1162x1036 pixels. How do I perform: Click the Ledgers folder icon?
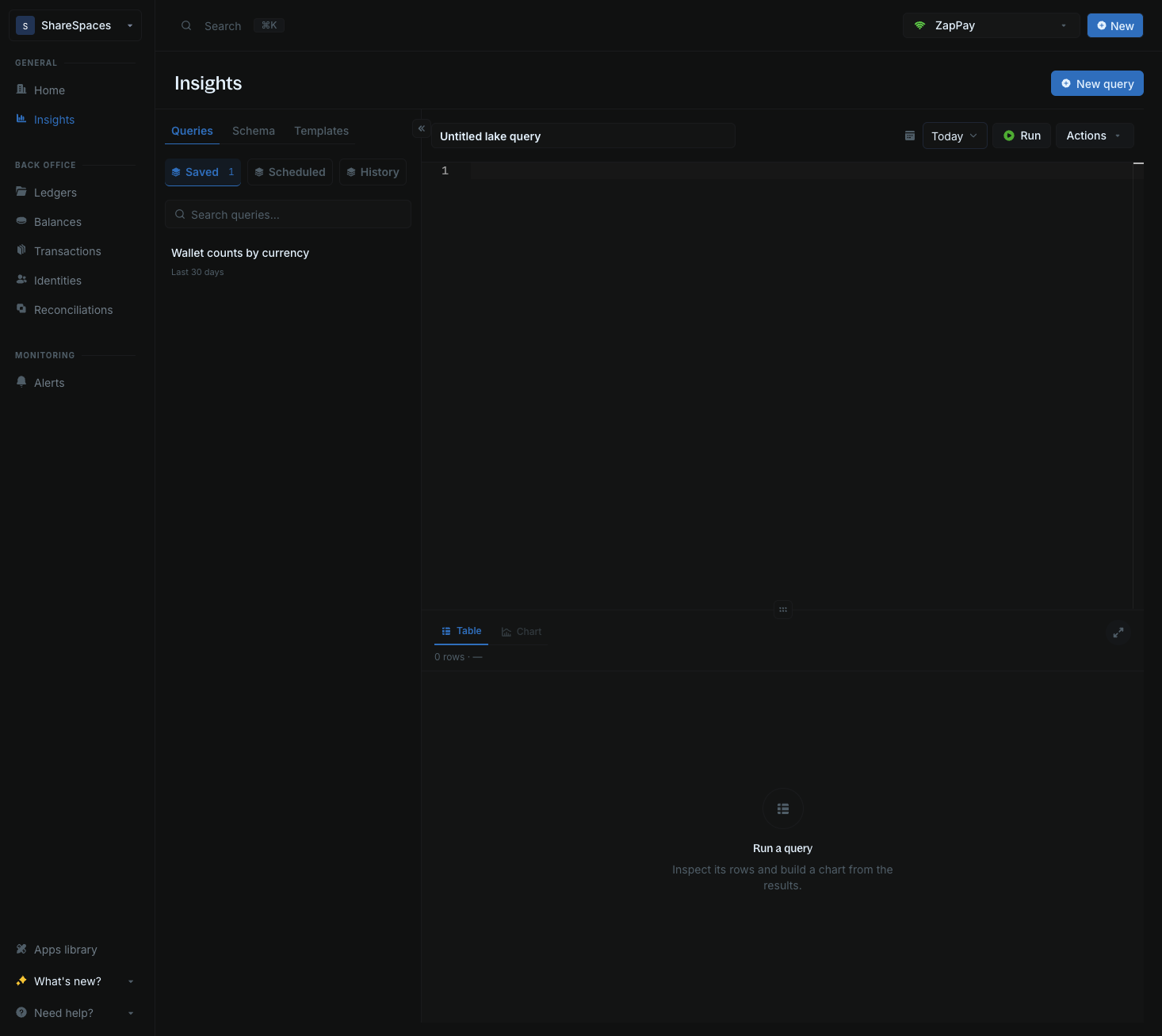[x=21, y=192]
